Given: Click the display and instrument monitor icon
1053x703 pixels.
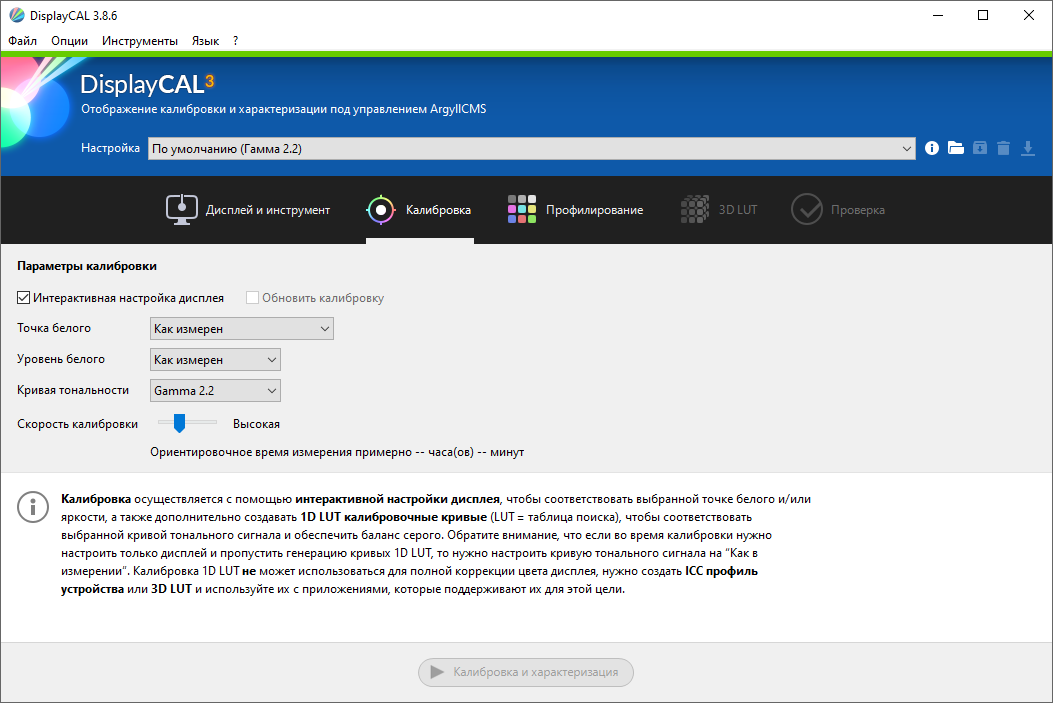Looking at the screenshot, I should point(181,209).
